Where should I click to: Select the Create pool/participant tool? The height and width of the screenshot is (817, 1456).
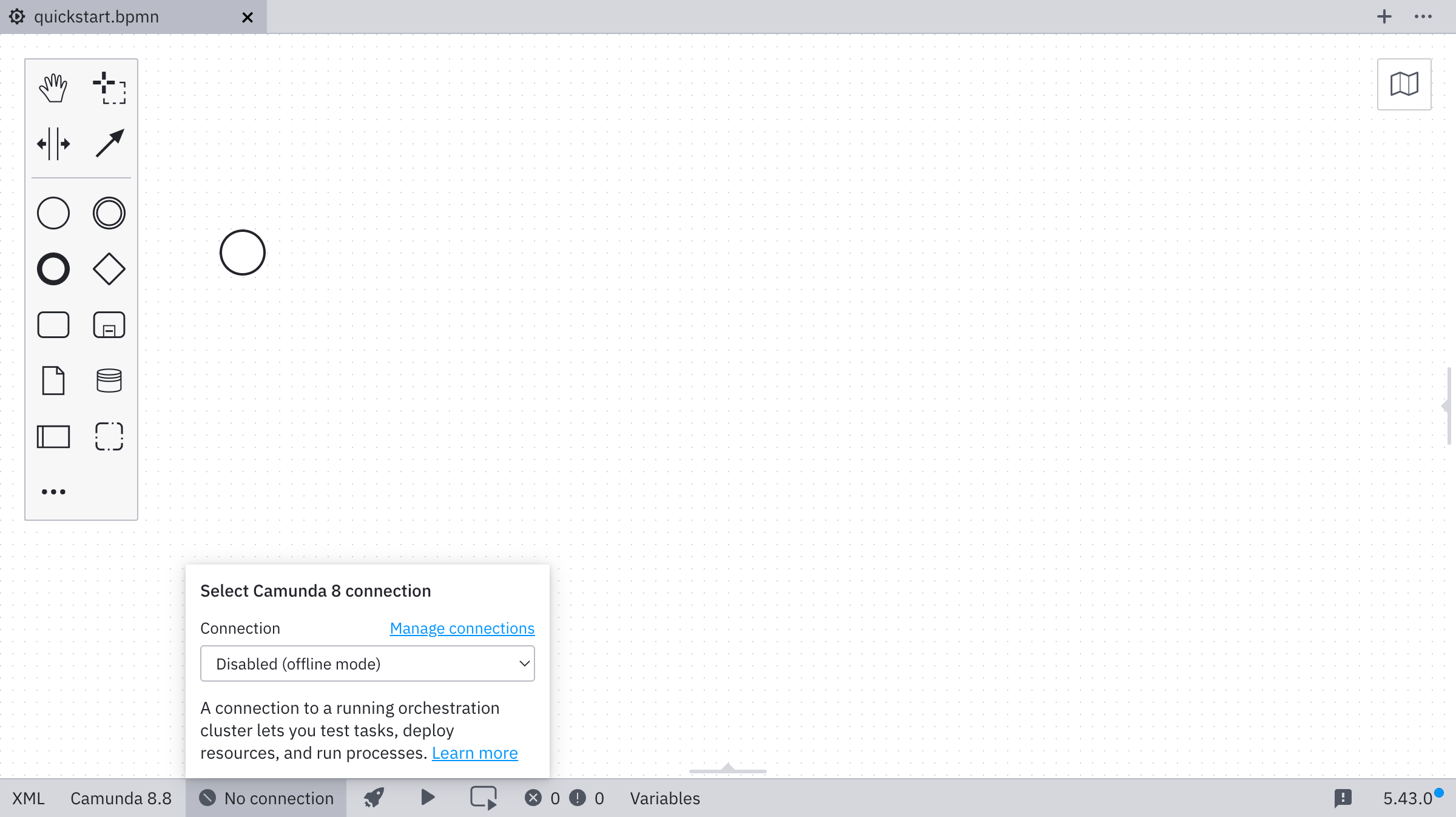[x=53, y=436]
